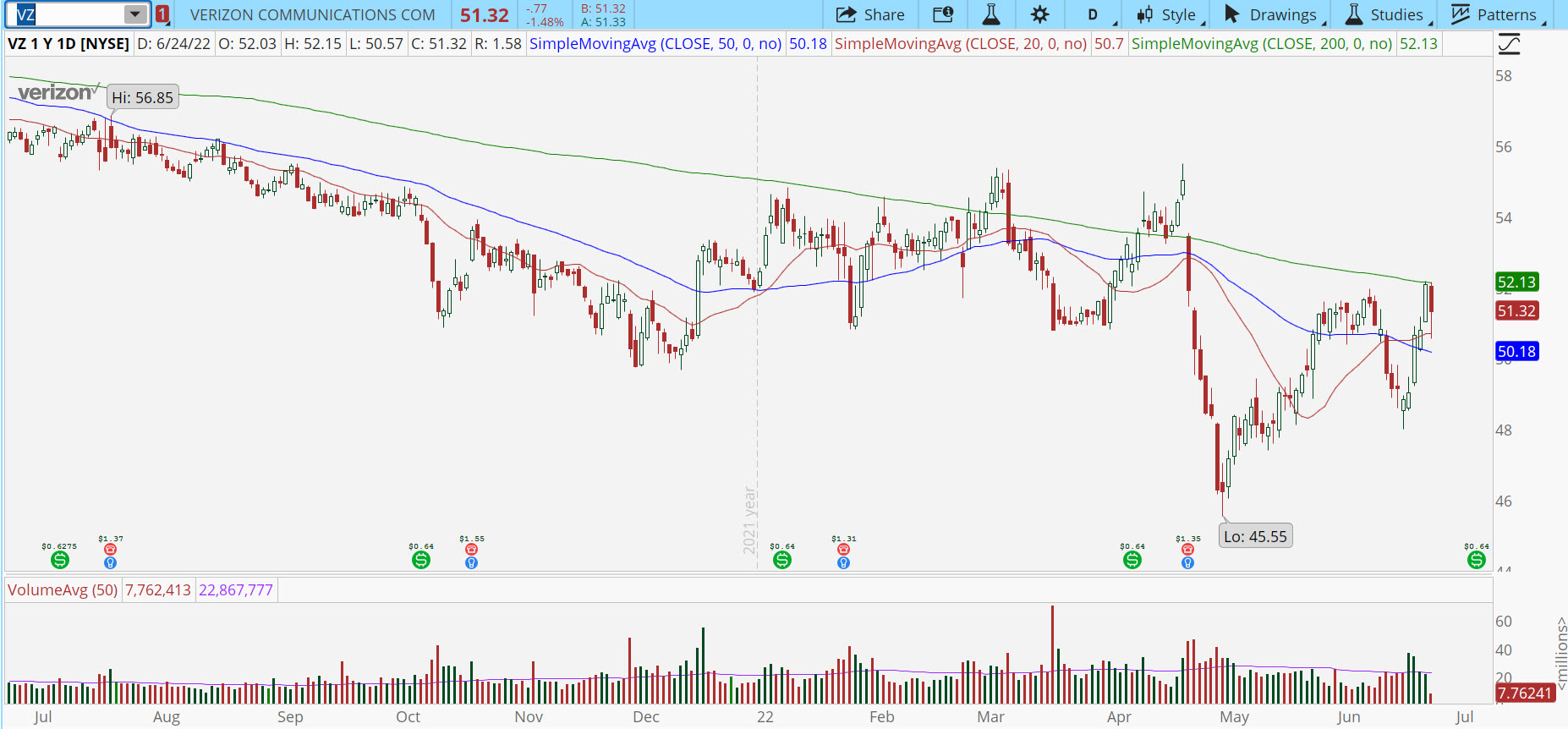The width and height of the screenshot is (1568, 729).
Task: Click the 2021 year divider label
Action: click(x=750, y=520)
